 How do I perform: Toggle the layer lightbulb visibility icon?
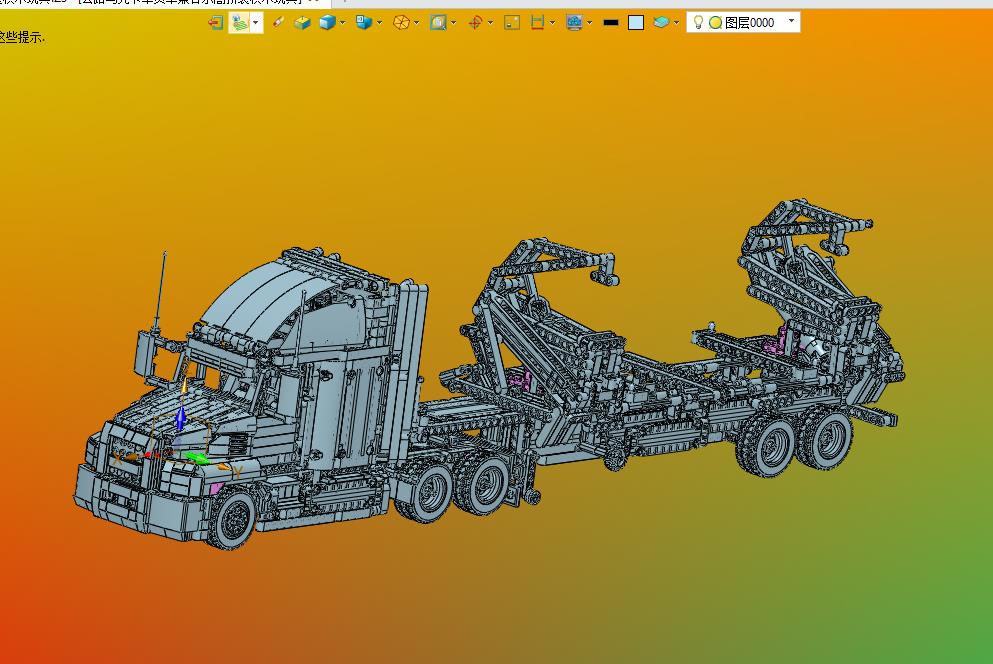698,22
